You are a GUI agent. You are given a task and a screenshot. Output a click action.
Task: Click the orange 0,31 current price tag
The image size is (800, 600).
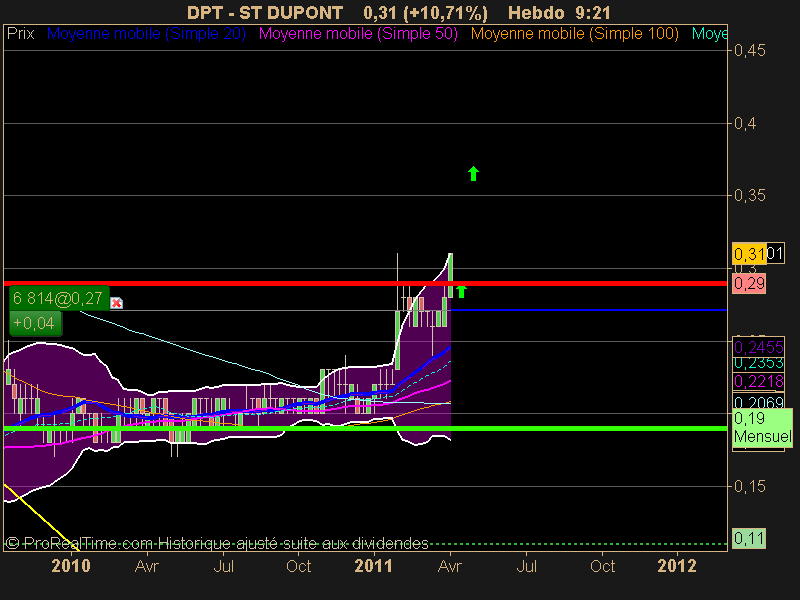(x=749, y=254)
